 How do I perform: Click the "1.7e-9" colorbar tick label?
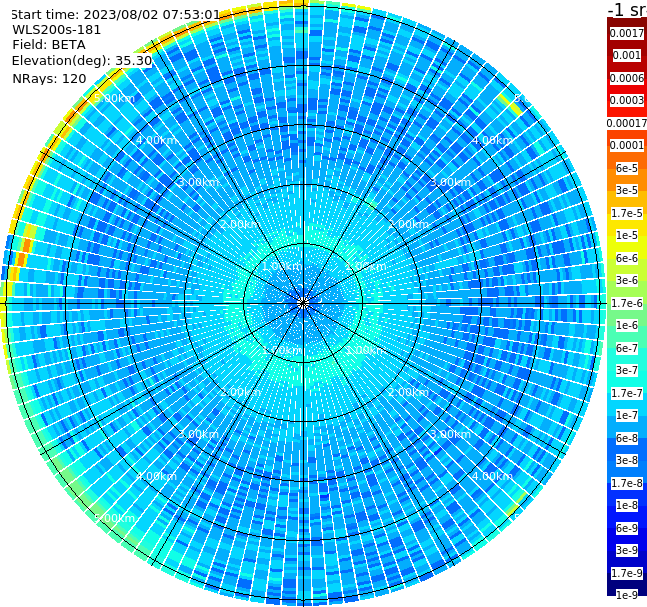coord(627,573)
